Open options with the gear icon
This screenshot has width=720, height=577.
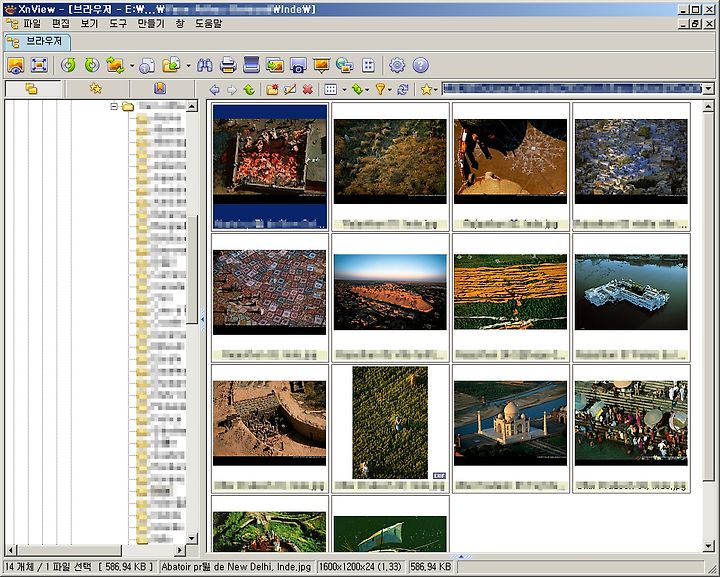tap(397, 65)
